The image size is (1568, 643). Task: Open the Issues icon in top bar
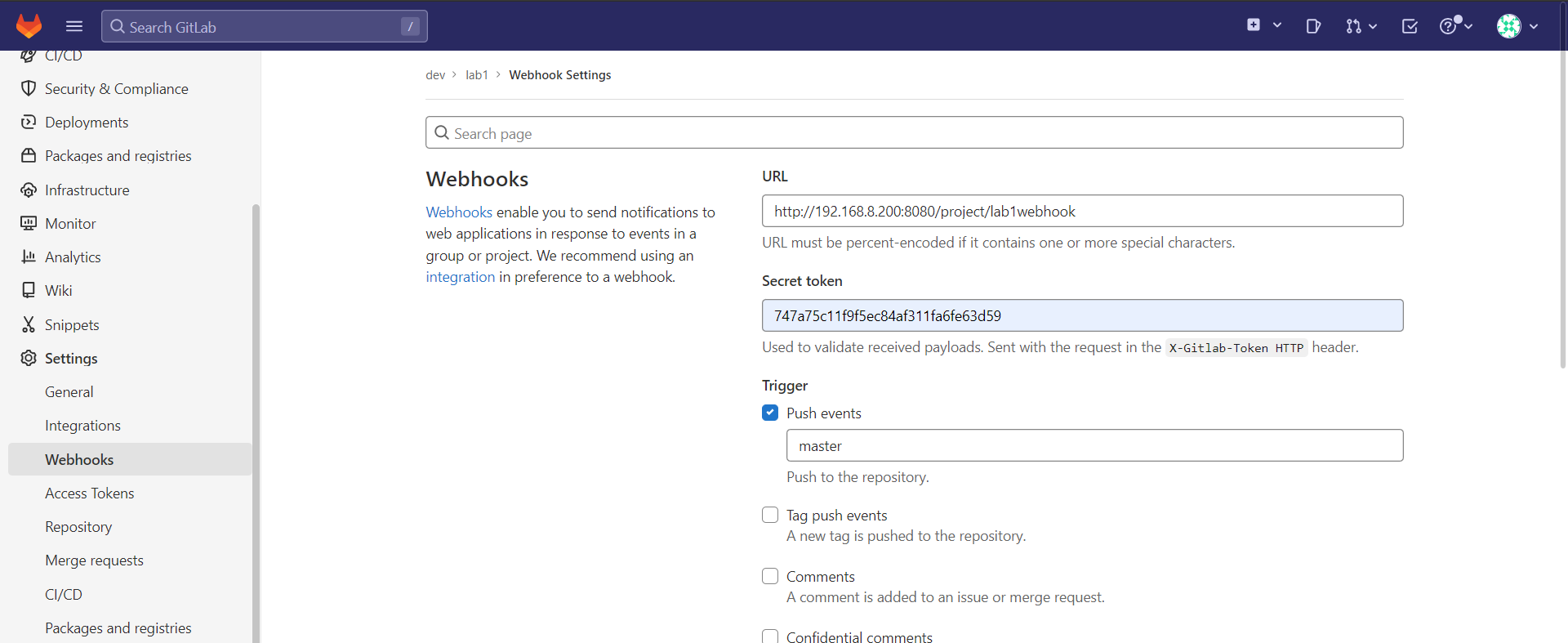(1313, 26)
